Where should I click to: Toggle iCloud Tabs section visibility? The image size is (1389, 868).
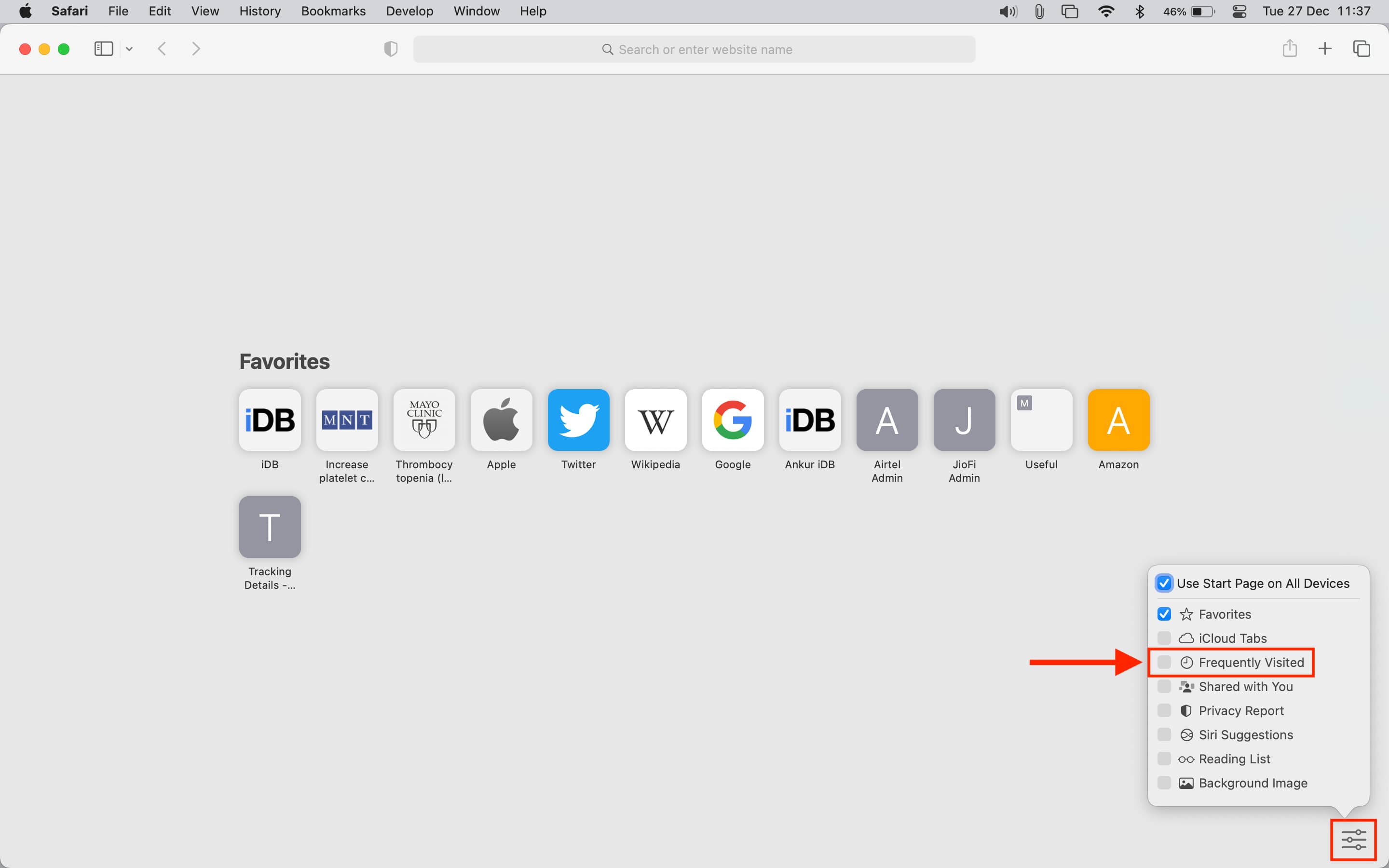pos(1163,637)
